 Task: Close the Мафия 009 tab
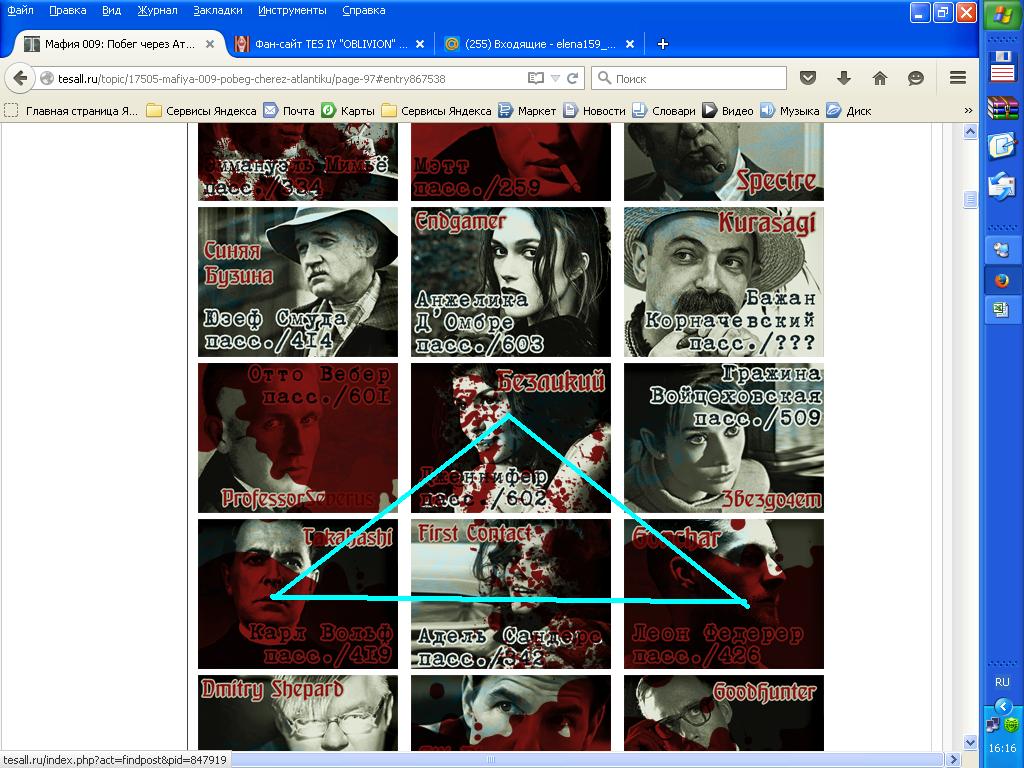[x=210, y=44]
